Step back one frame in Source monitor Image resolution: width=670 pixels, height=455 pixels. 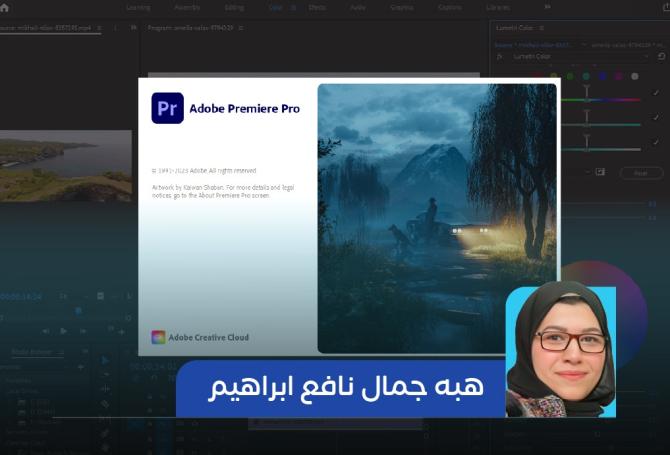[46, 331]
